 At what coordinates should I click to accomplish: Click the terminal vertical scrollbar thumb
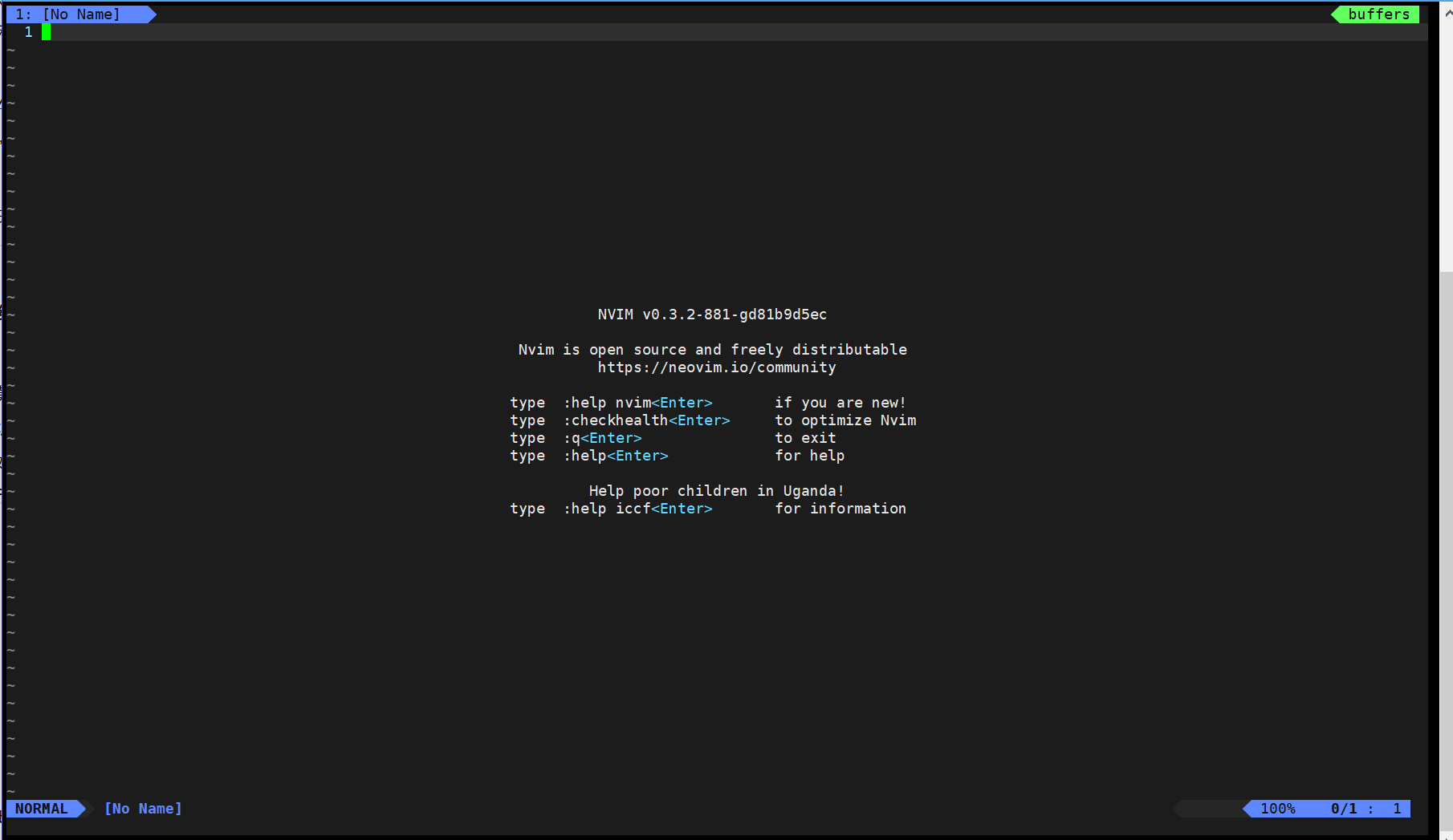tap(1446, 550)
